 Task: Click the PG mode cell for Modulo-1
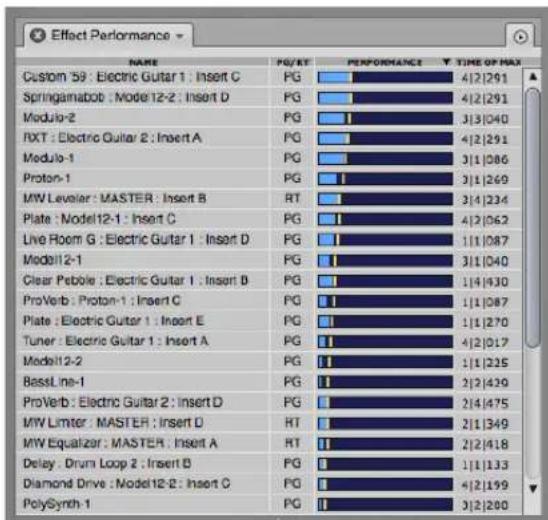(293, 158)
